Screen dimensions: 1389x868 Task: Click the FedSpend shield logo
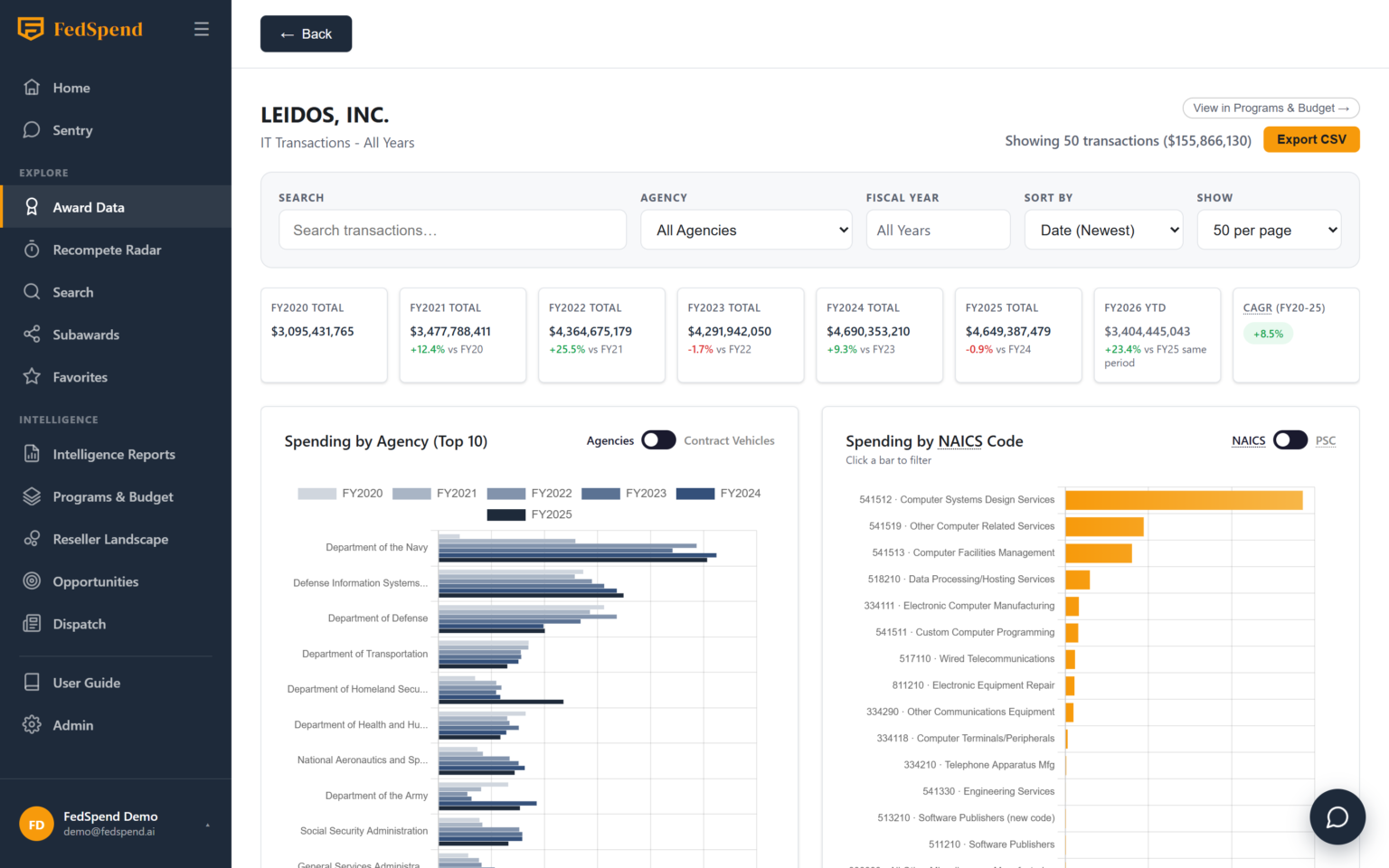(31, 29)
